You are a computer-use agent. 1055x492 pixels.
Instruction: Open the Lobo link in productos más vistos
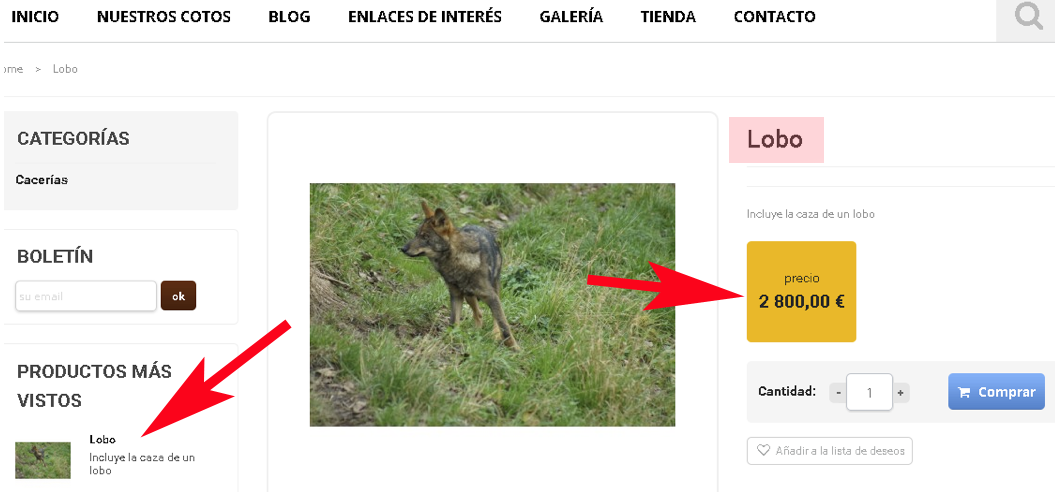[102, 440]
